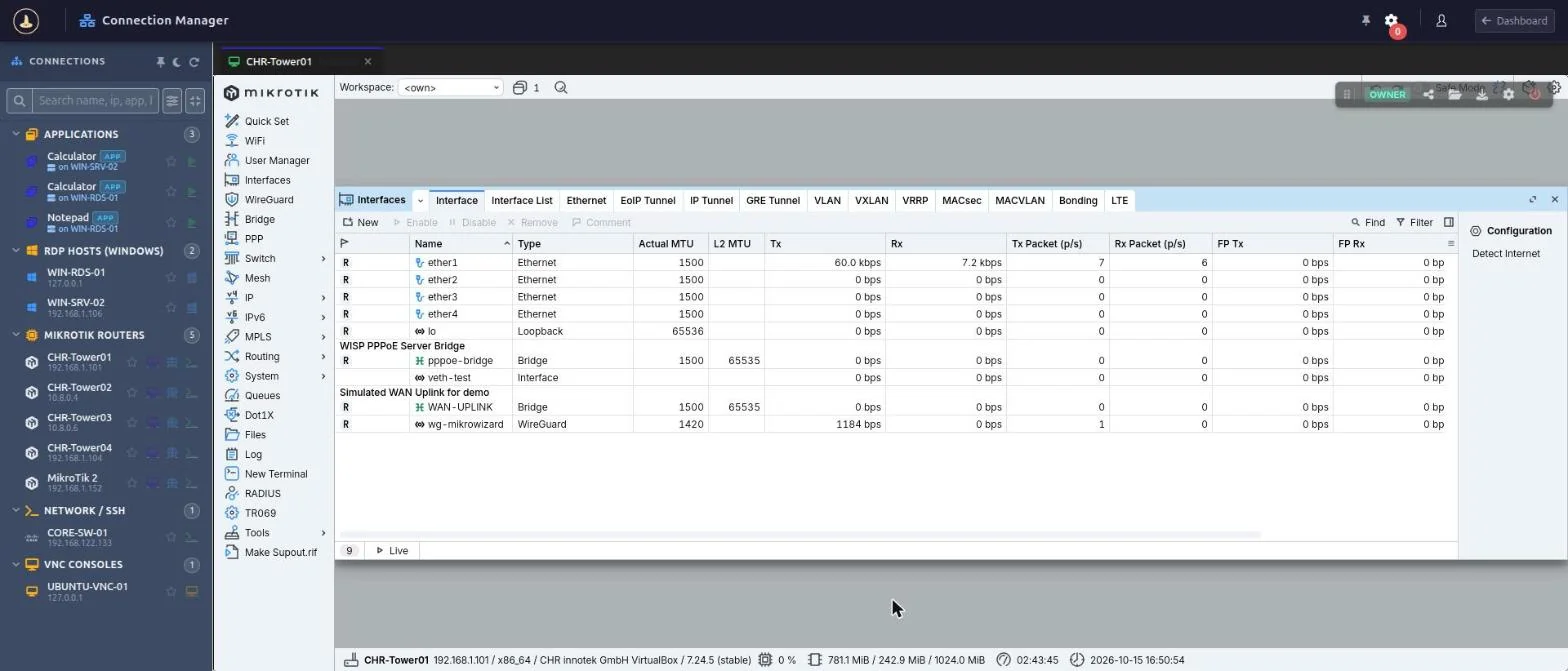This screenshot has height=671, width=1568.
Task: Click the refresh connections icon
Action: pos(194,62)
